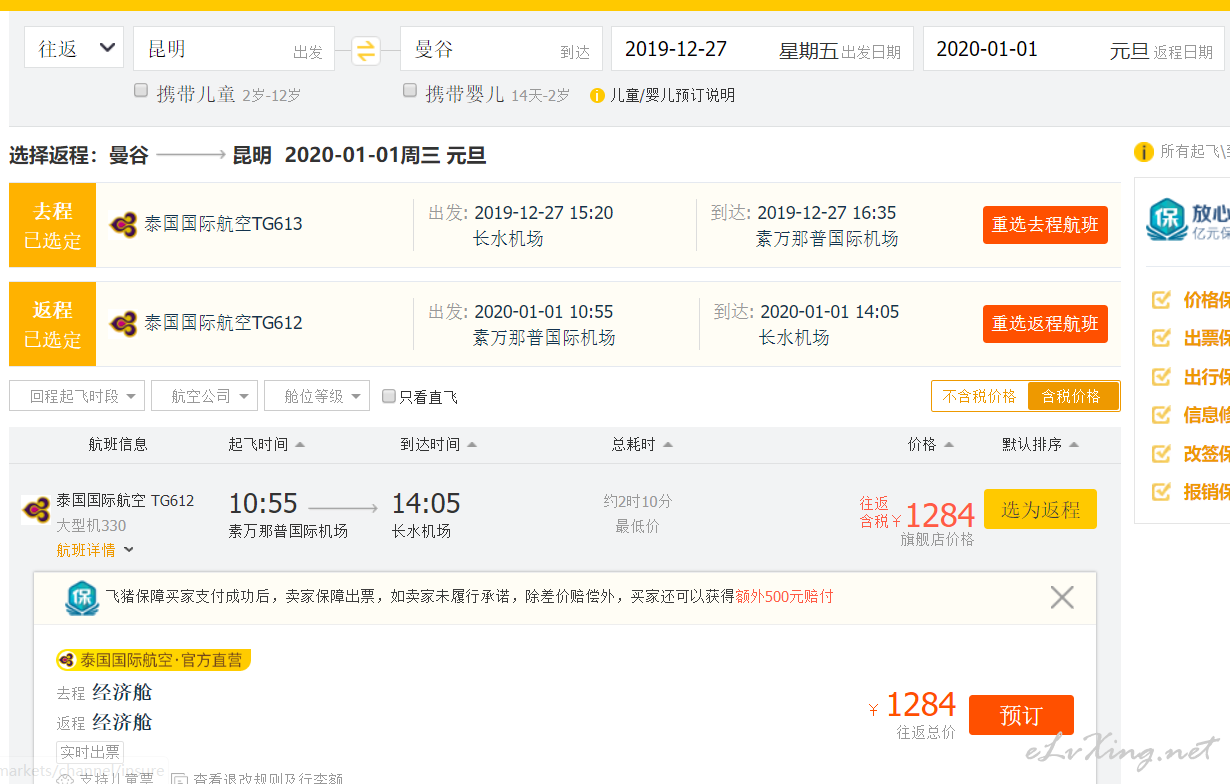Click 大型机330 aircraft type text

91,526
